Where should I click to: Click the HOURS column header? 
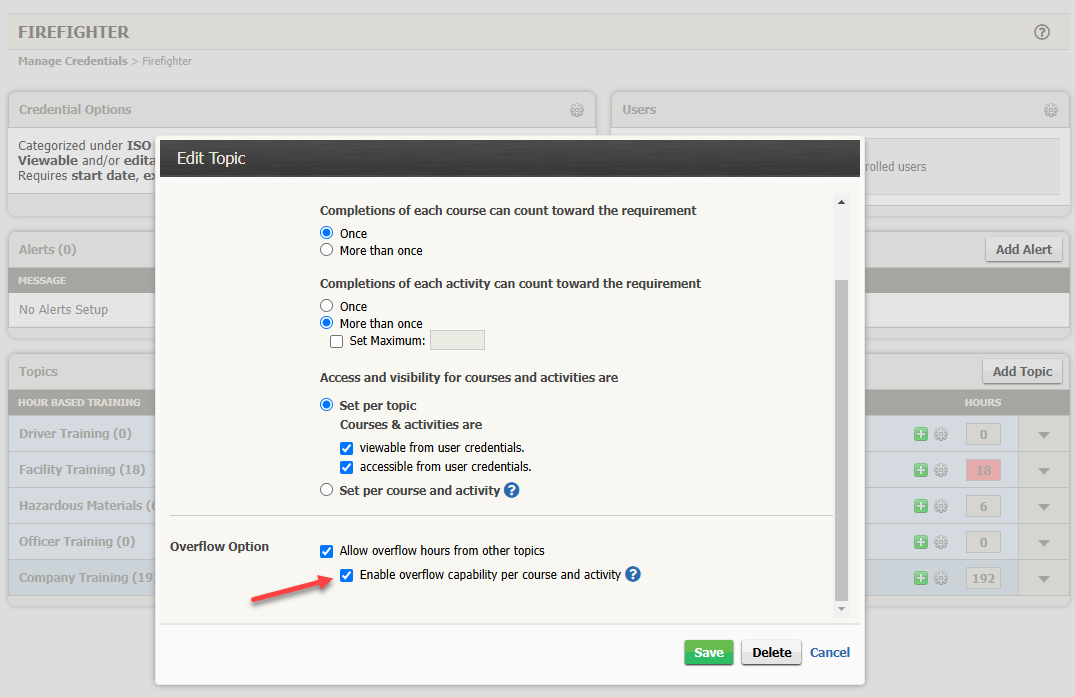(x=982, y=402)
